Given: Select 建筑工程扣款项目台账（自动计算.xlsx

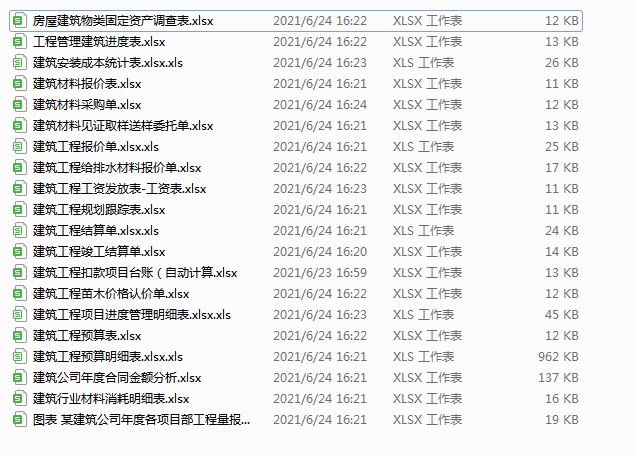Looking at the screenshot, I should [x=135, y=273].
